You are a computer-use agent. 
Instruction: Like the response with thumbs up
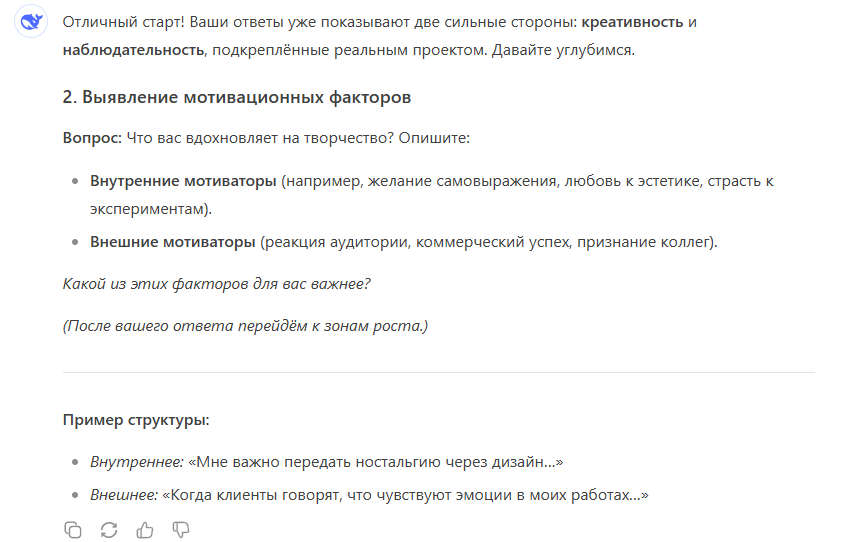(x=145, y=530)
